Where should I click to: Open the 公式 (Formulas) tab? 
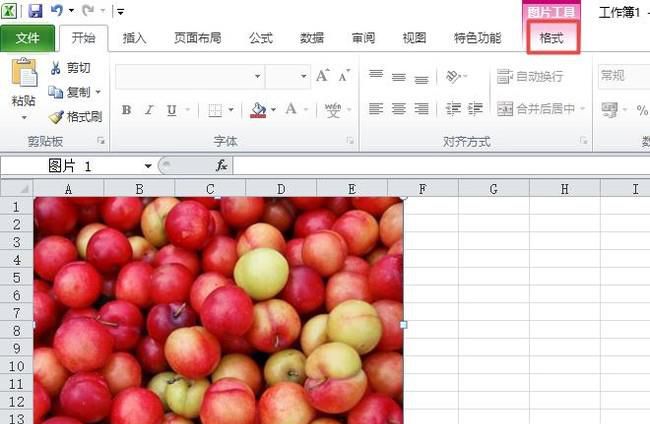(261, 38)
